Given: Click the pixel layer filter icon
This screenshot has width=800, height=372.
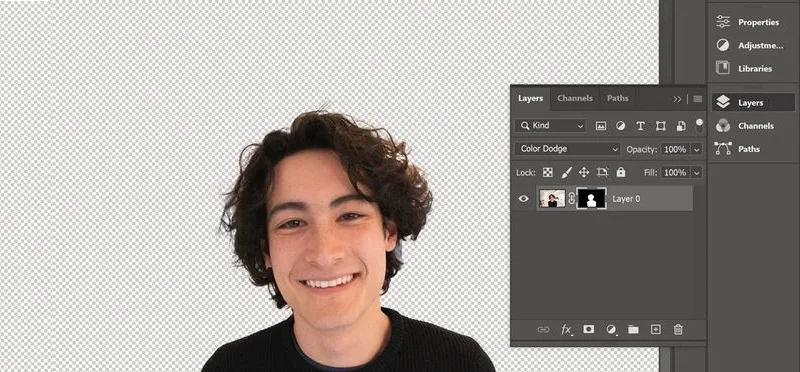Looking at the screenshot, I should click(x=601, y=126).
